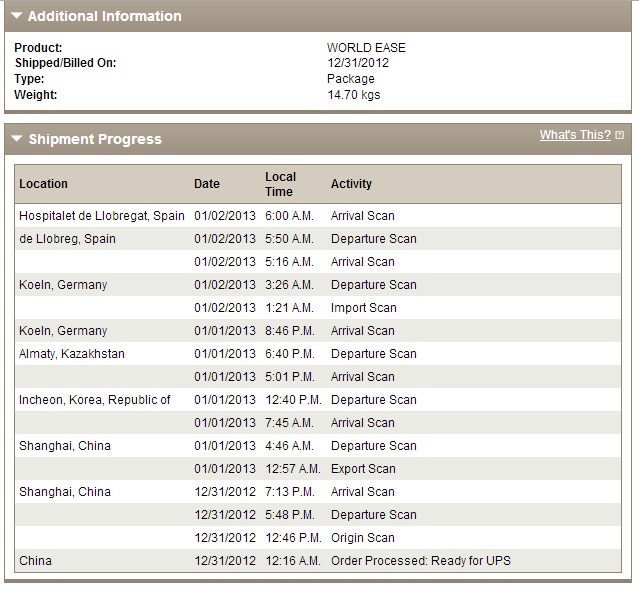Screen dimensions: 639x590
Task: Click the Incheon, Korea, Republic of entry
Action: (x=95, y=400)
